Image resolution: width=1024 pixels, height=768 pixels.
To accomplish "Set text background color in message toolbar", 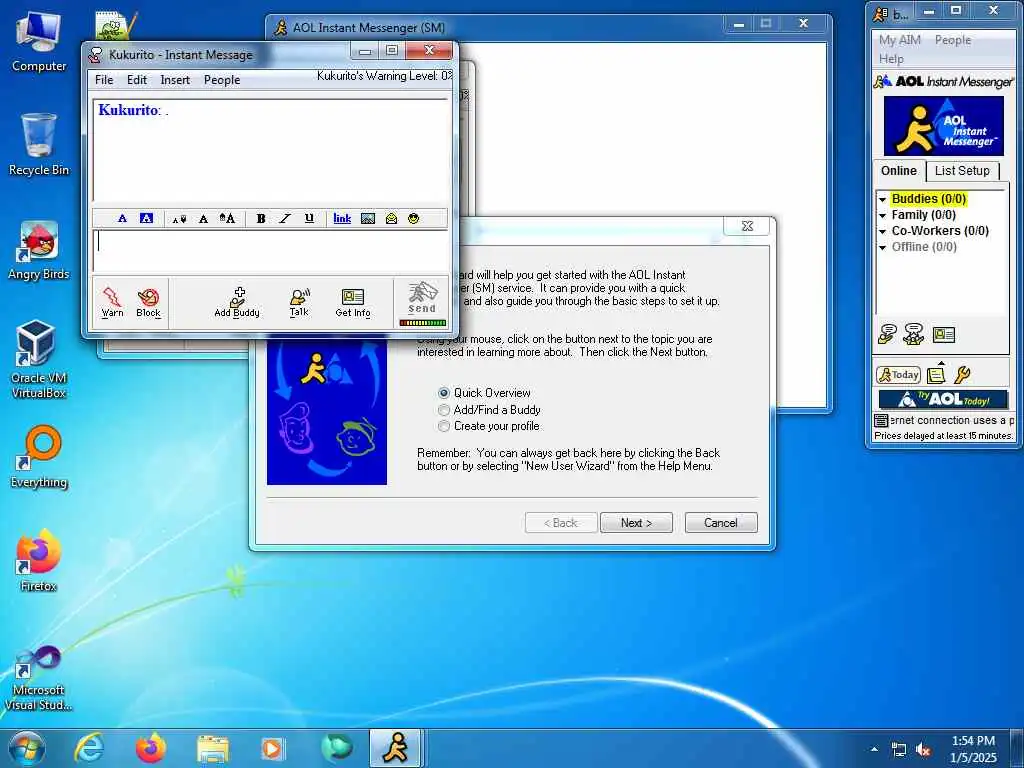I will tap(146, 219).
